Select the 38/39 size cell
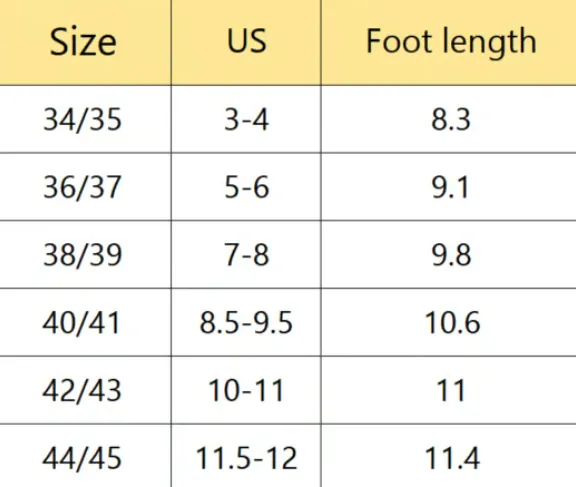The width and height of the screenshot is (576, 487). point(85,255)
